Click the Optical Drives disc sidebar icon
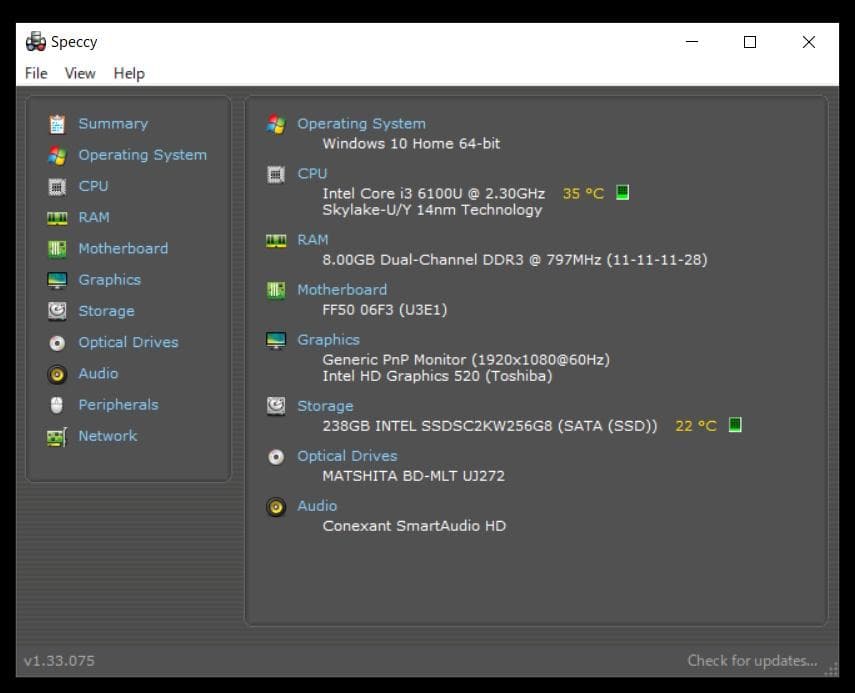 (58, 343)
